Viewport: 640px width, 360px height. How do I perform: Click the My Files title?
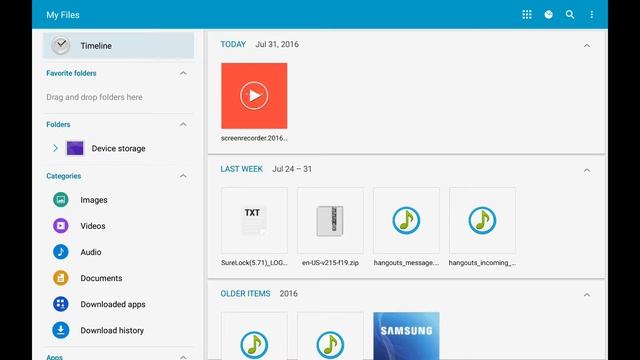point(63,15)
